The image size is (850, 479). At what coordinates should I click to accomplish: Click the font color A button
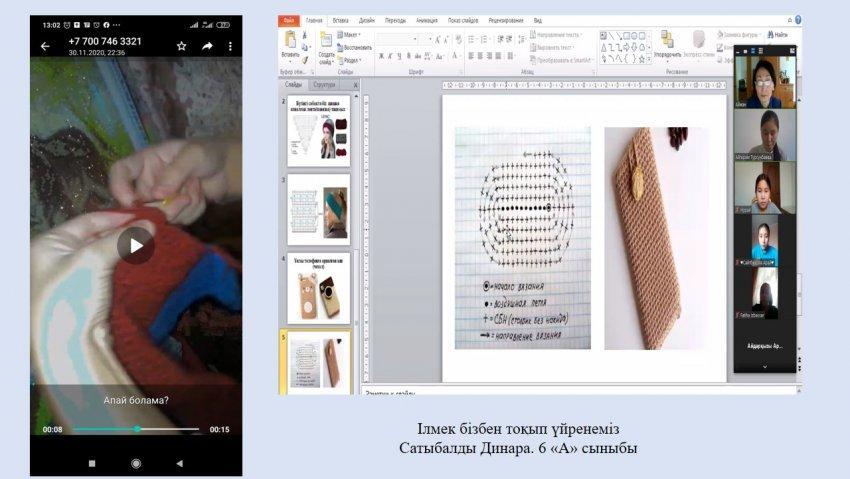[x=455, y=56]
